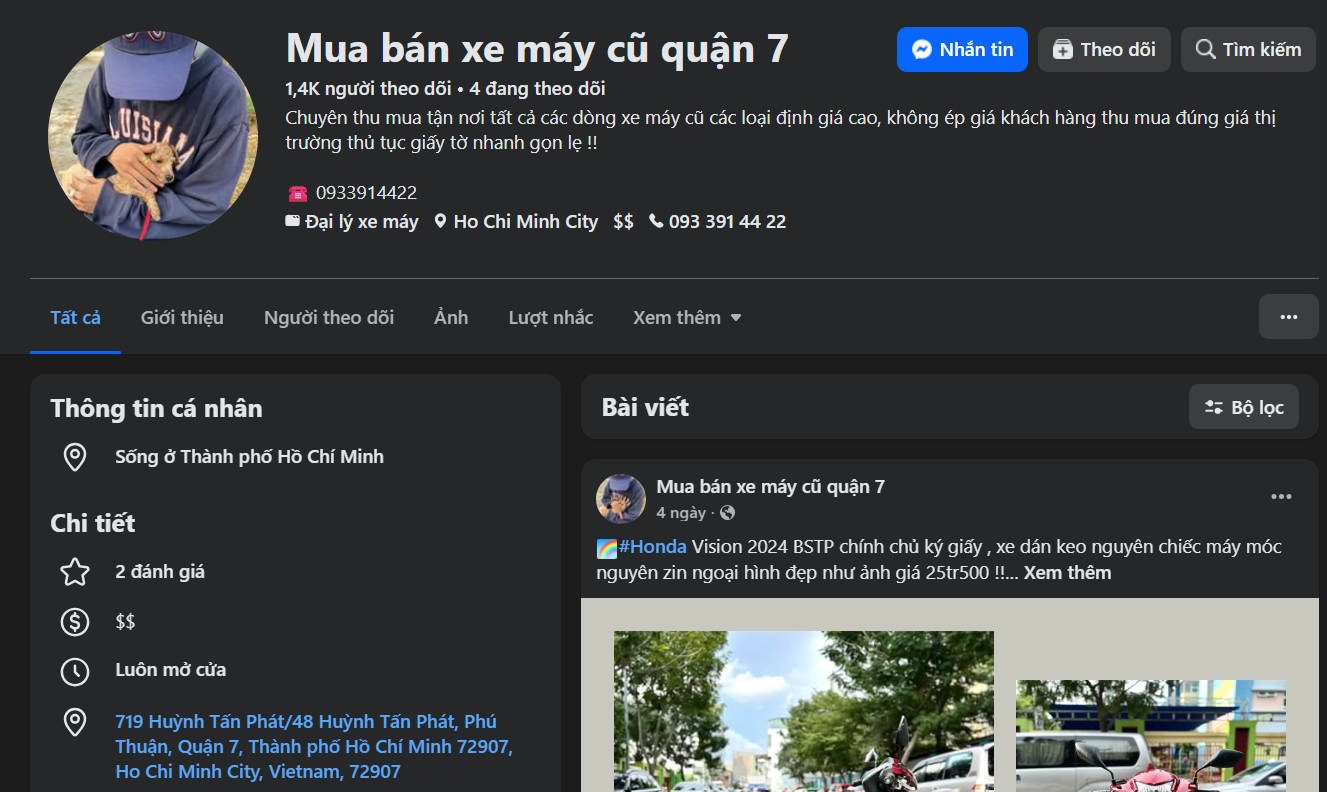Click the dollar circle icon in Chi tiết

[x=75, y=622]
